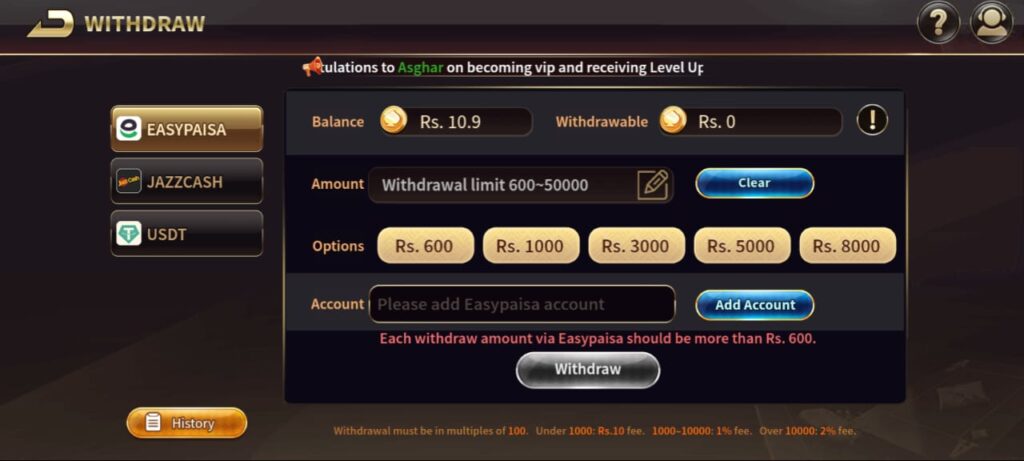Tap the exclamation info icon beside Withdrawable
The height and width of the screenshot is (461, 1024).
coord(872,121)
